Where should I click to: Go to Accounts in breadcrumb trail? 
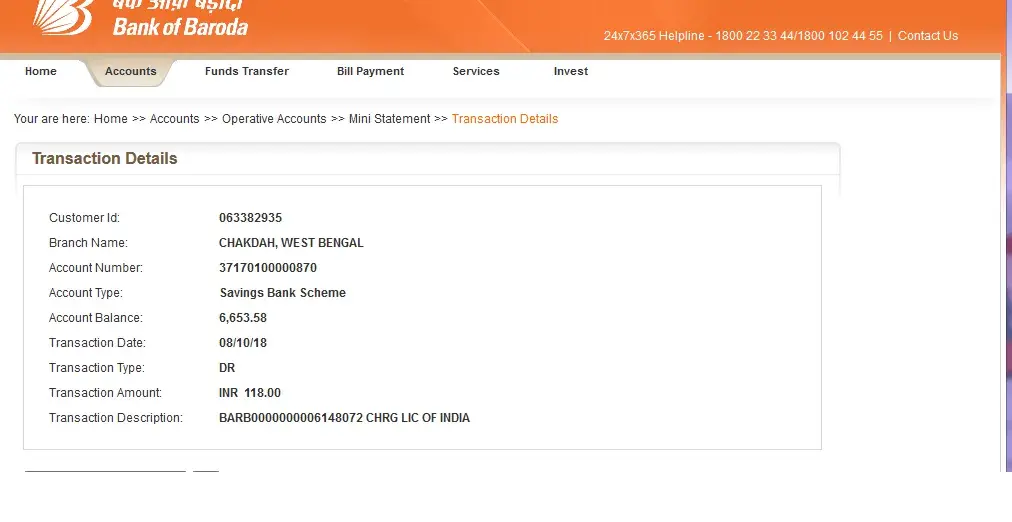[174, 119]
